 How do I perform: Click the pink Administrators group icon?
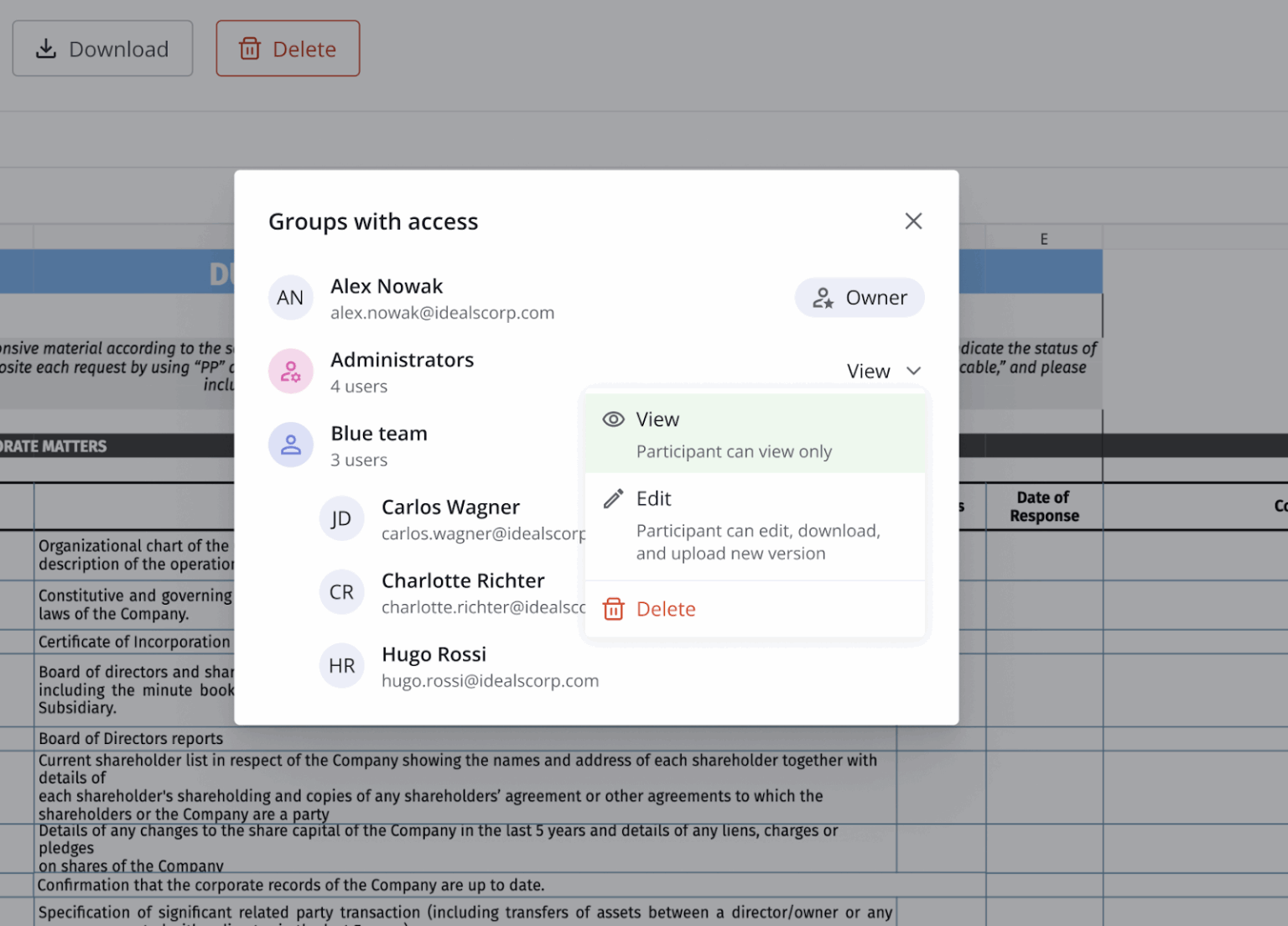(290, 372)
